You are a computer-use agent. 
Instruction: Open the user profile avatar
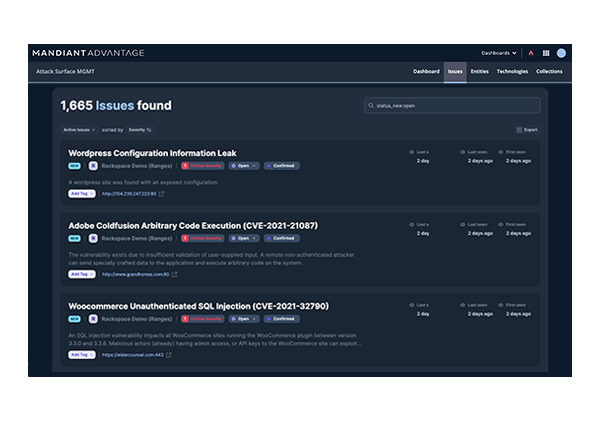561,53
